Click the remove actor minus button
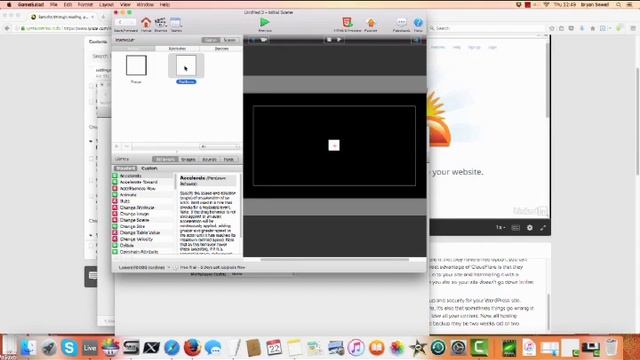The height and width of the screenshot is (360, 640). (127, 147)
